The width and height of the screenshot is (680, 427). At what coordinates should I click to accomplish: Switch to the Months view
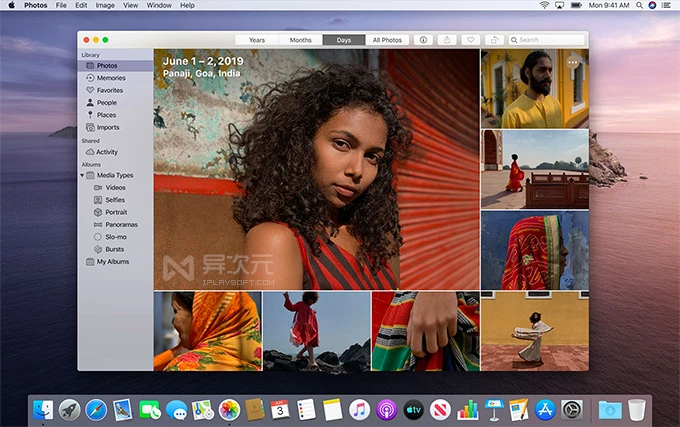coord(301,40)
